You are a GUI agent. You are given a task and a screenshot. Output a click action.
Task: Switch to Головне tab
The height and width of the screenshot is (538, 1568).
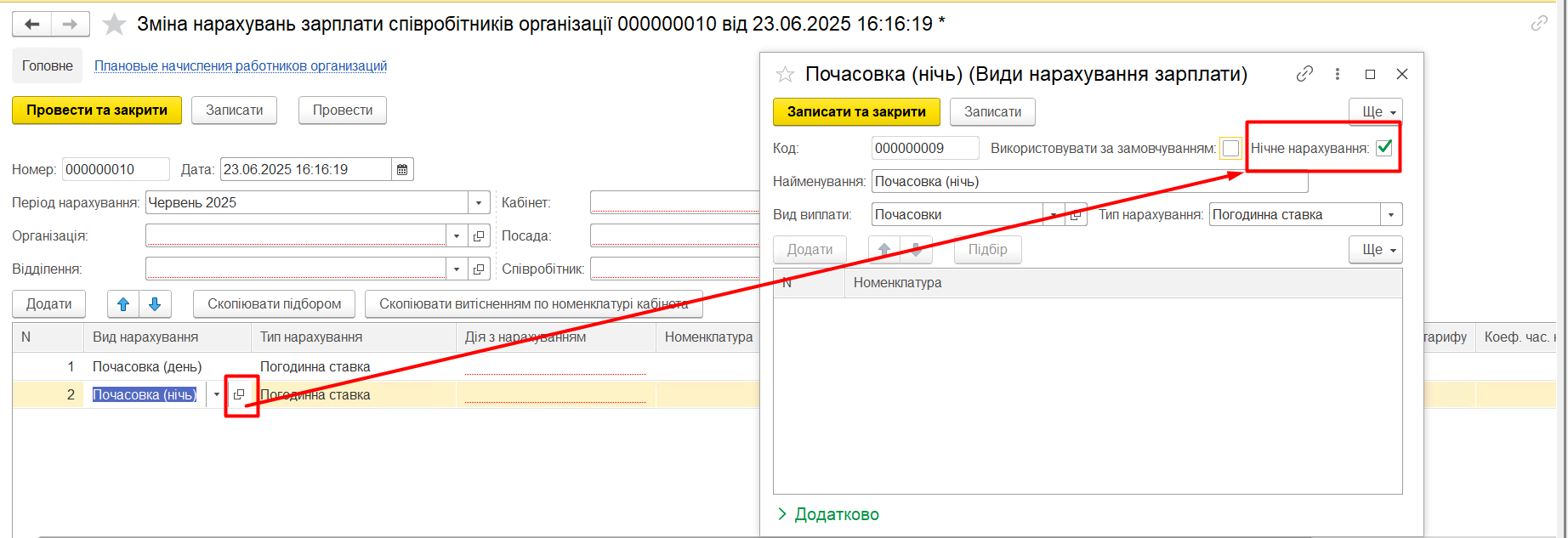pyautogui.click(x=48, y=66)
